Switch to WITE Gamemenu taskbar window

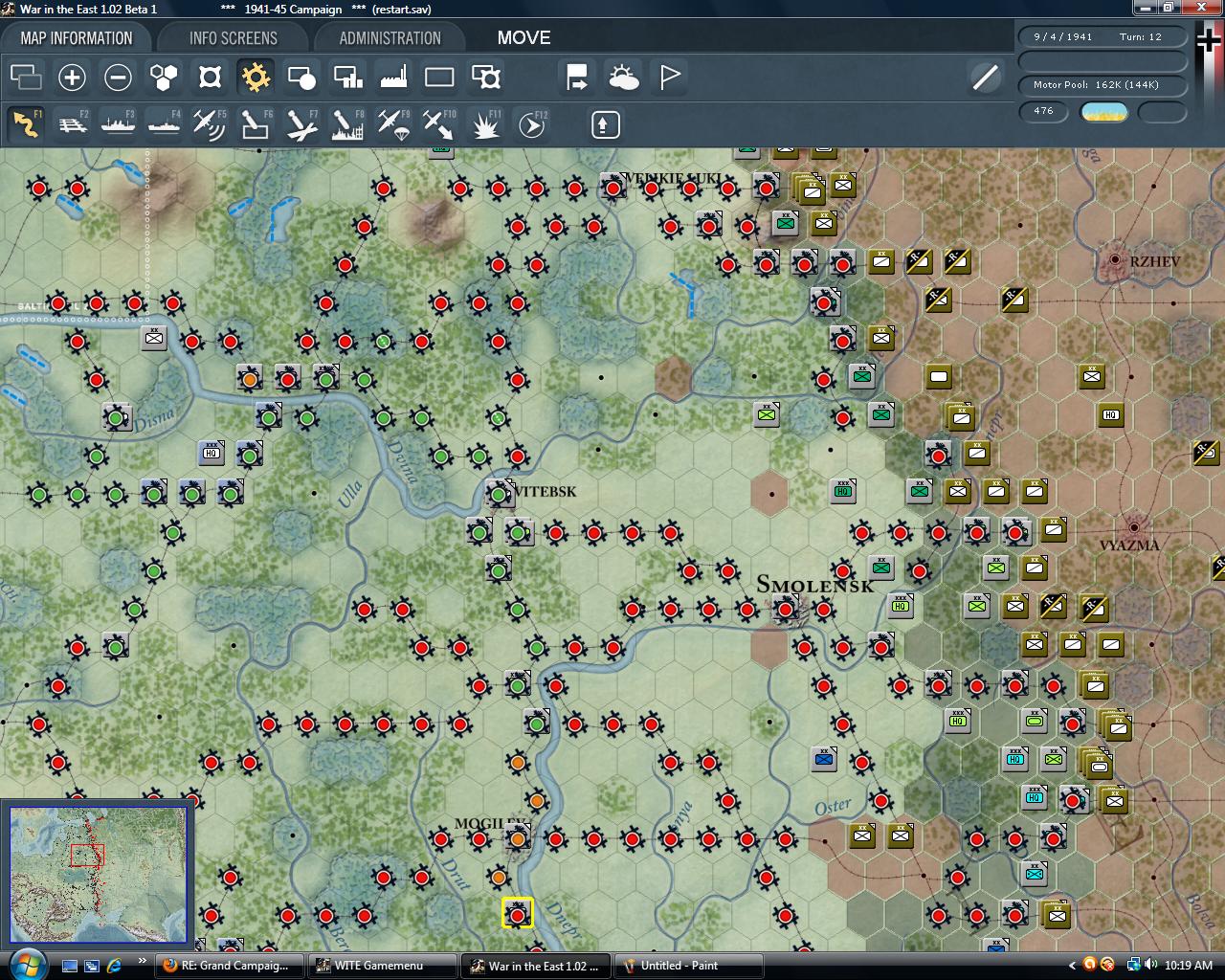(382, 966)
